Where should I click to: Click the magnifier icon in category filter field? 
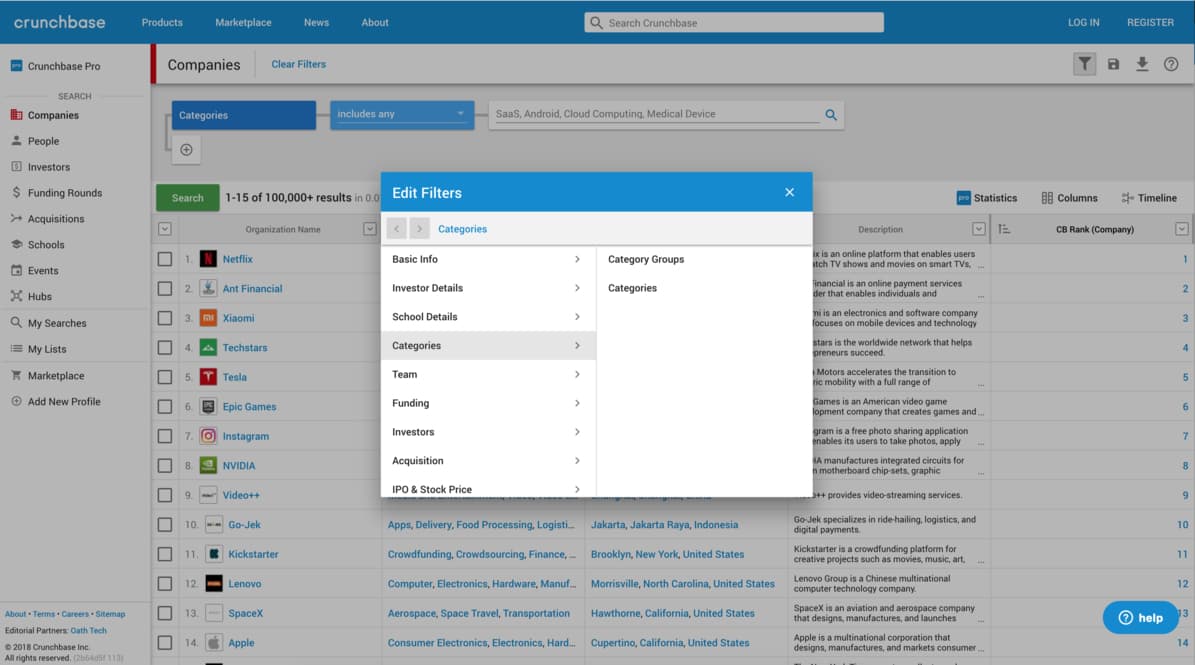(831, 115)
